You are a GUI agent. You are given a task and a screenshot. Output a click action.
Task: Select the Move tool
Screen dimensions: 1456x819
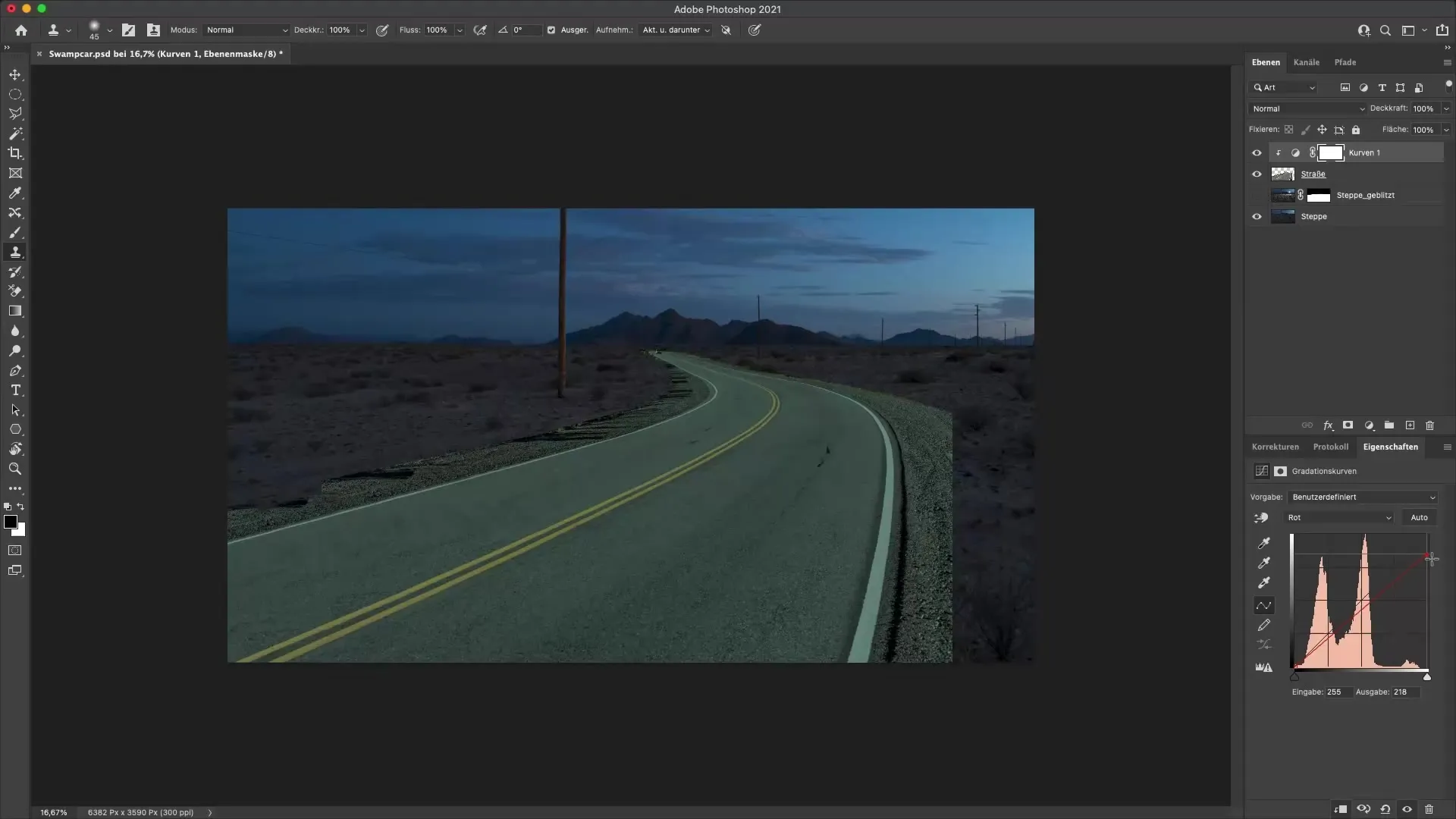tap(15, 74)
